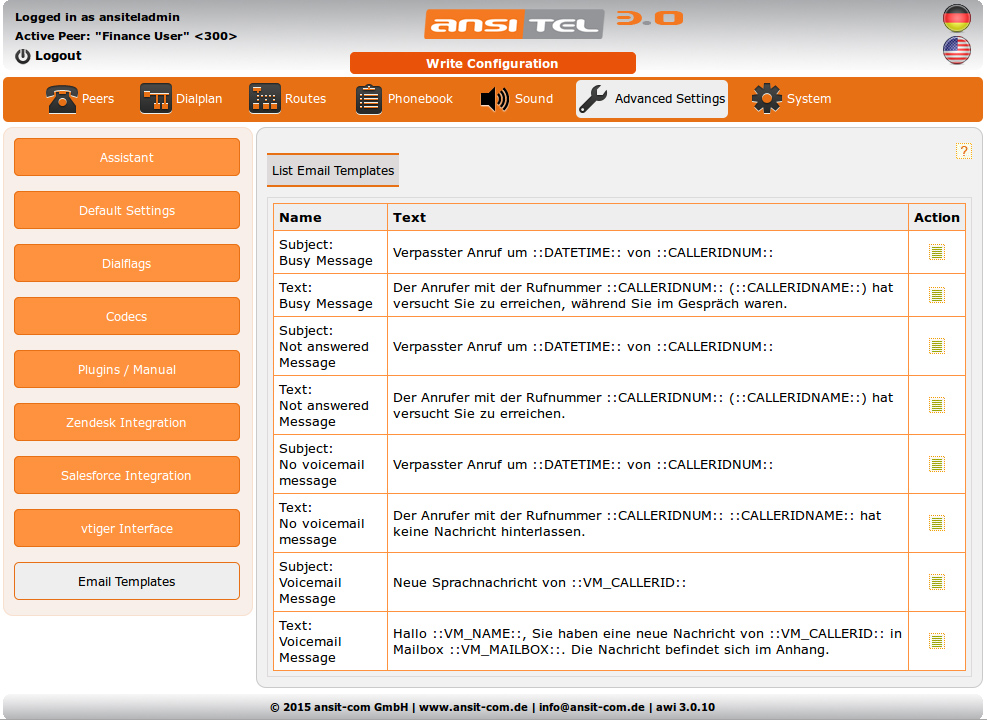Switch language to German flag
This screenshot has width=987, height=720.
coord(956,18)
